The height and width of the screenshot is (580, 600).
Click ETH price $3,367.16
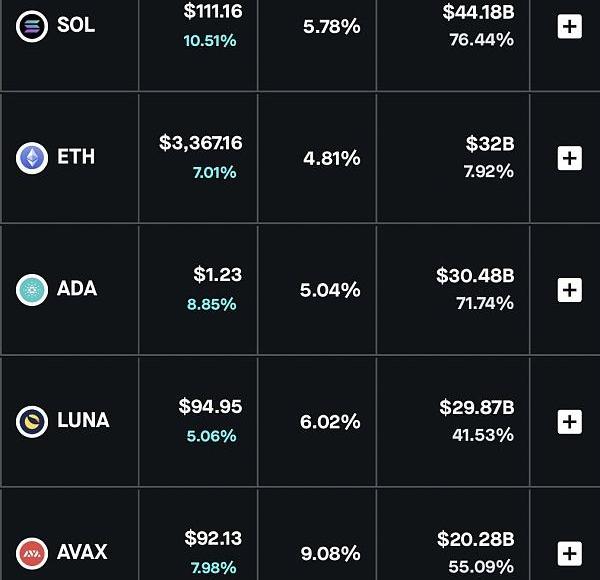(x=200, y=143)
